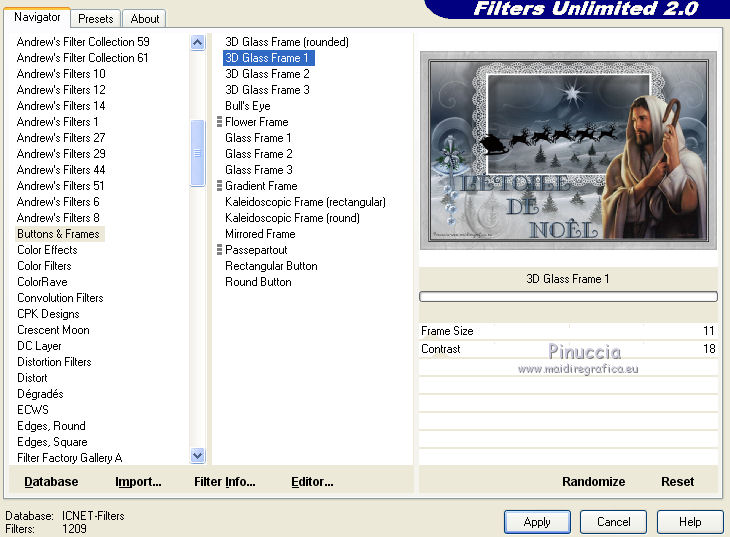The width and height of the screenshot is (730, 537).
Task: Select Rectangular Button filter
Action: [271, 266]
